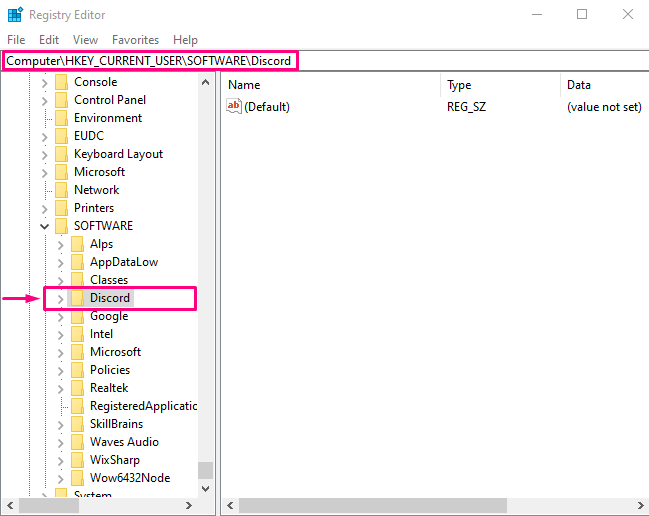Expand the SOFTWARE\Microsoft subkey chevron

60,353
